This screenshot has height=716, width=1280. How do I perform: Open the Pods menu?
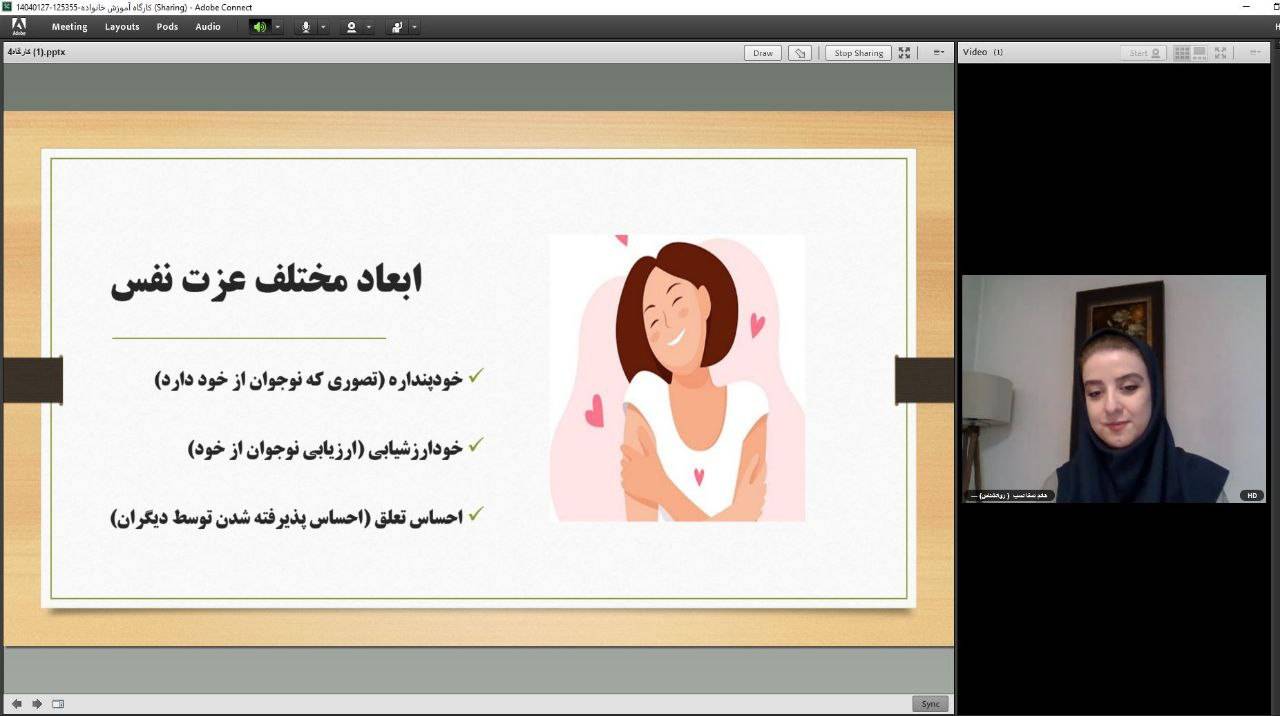[167, 27]
